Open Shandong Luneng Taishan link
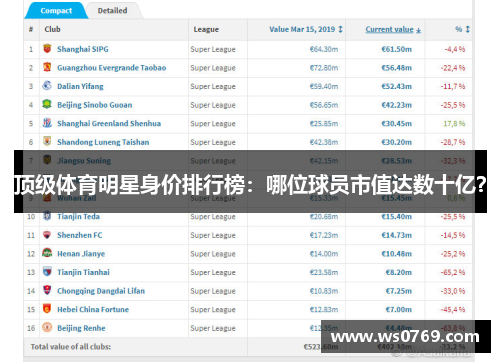The image size is (500, 362). click(103, 142)
